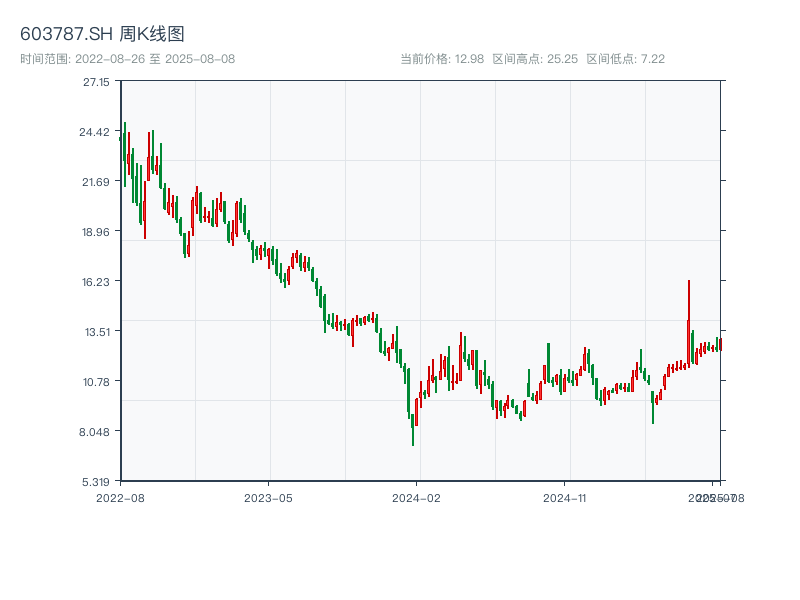
Task: Select the 8.048 price axis label
Action: (96, 432)
